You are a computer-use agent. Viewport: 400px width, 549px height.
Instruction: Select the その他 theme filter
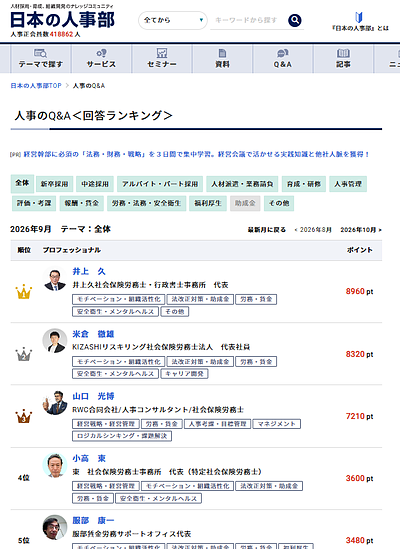coord(279,203)
